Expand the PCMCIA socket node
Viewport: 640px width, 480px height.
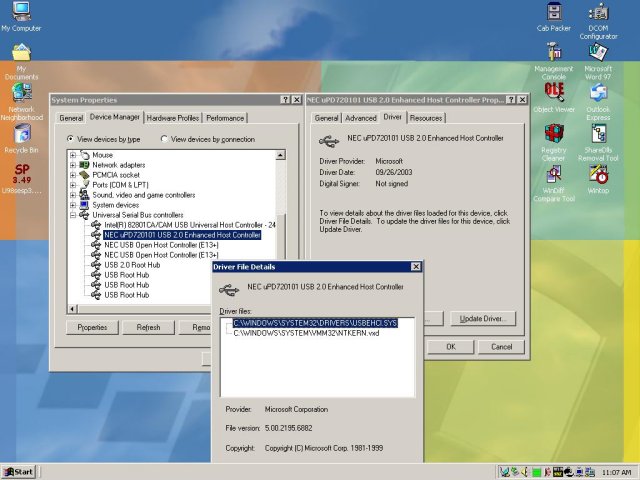point(73,175)
